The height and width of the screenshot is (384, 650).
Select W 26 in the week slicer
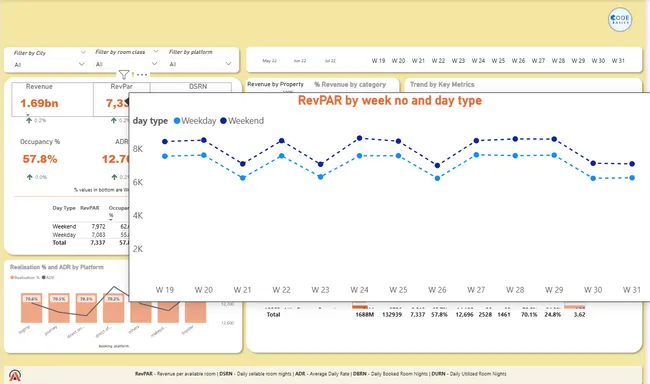click(518, 61)
